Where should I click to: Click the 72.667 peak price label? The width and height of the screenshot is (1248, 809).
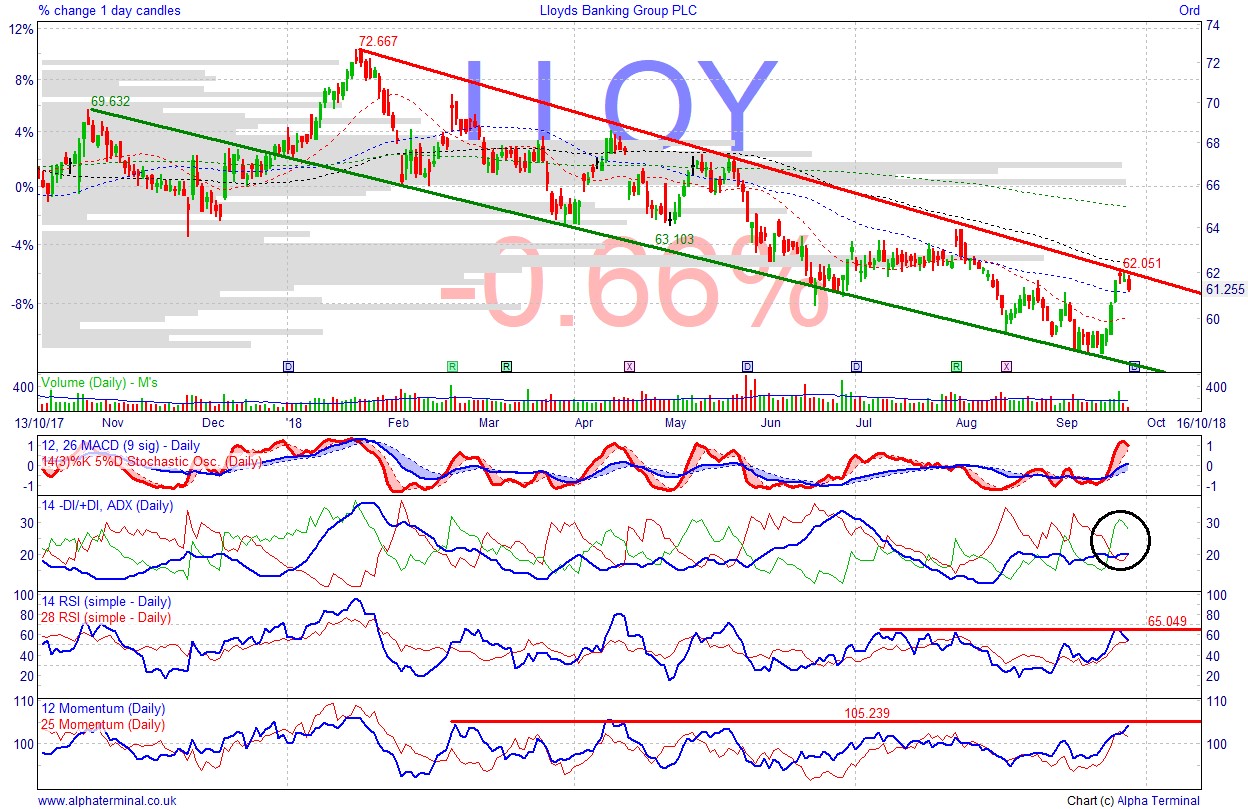coord(378,41)
